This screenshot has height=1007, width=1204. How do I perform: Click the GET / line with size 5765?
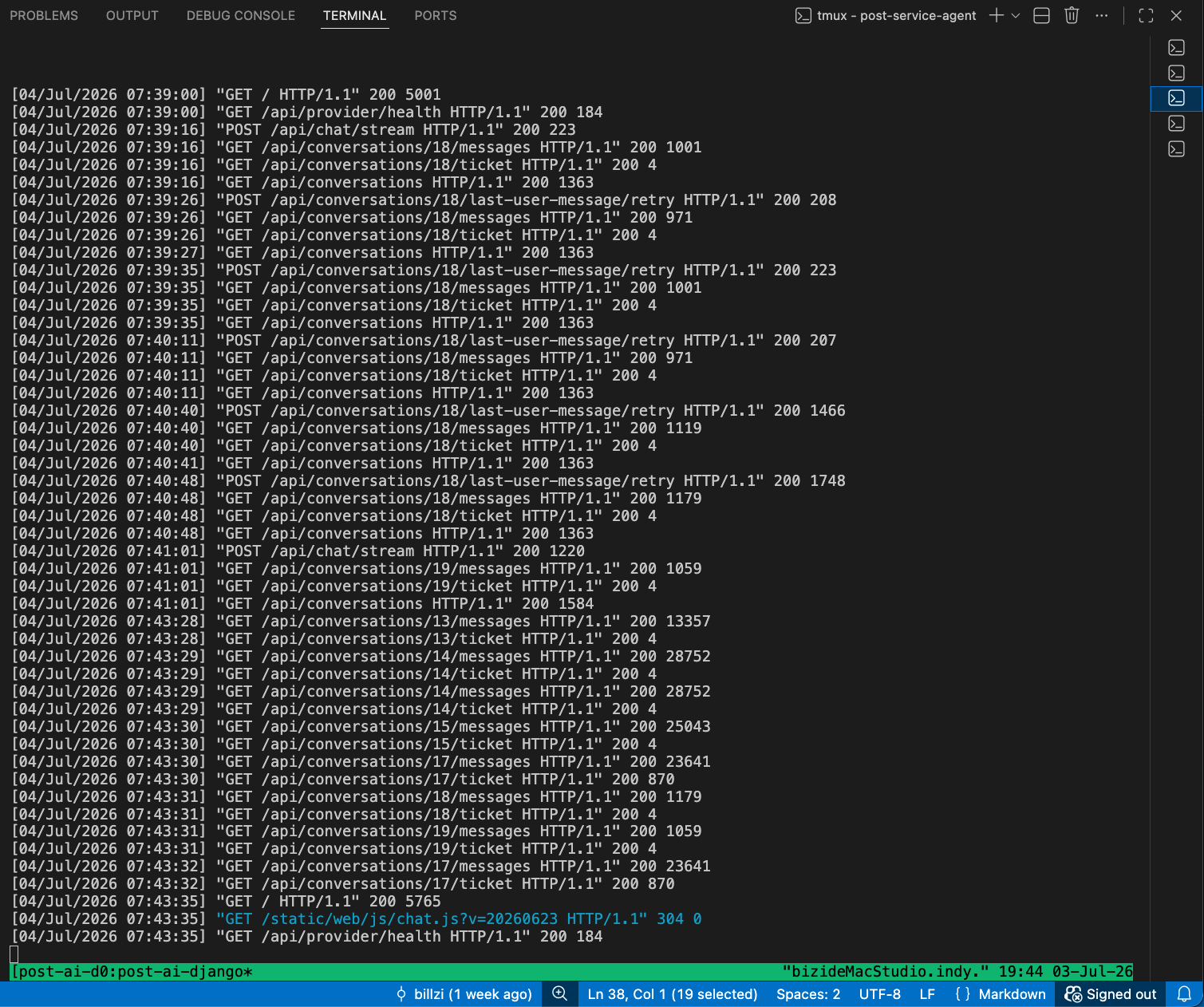tap(227, 902)
